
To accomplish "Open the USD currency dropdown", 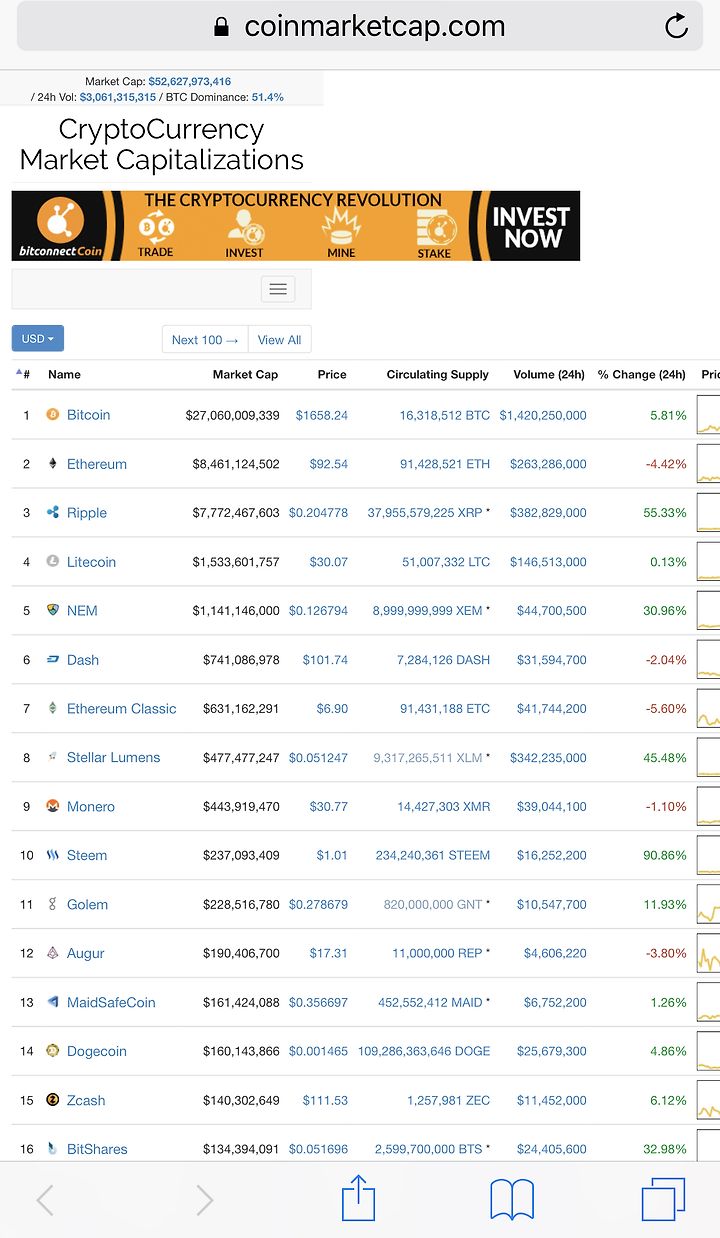I will pos(38,339).
